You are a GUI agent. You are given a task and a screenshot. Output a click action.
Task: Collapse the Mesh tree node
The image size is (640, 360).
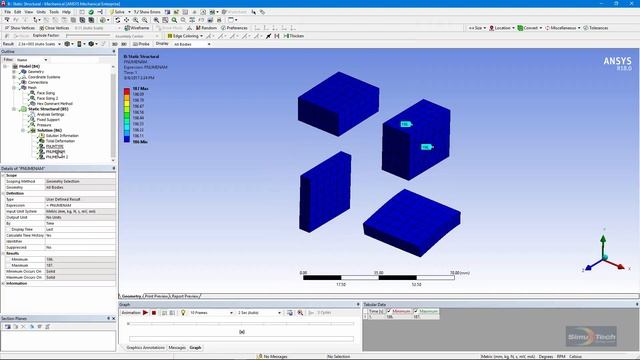pos(14,87)
